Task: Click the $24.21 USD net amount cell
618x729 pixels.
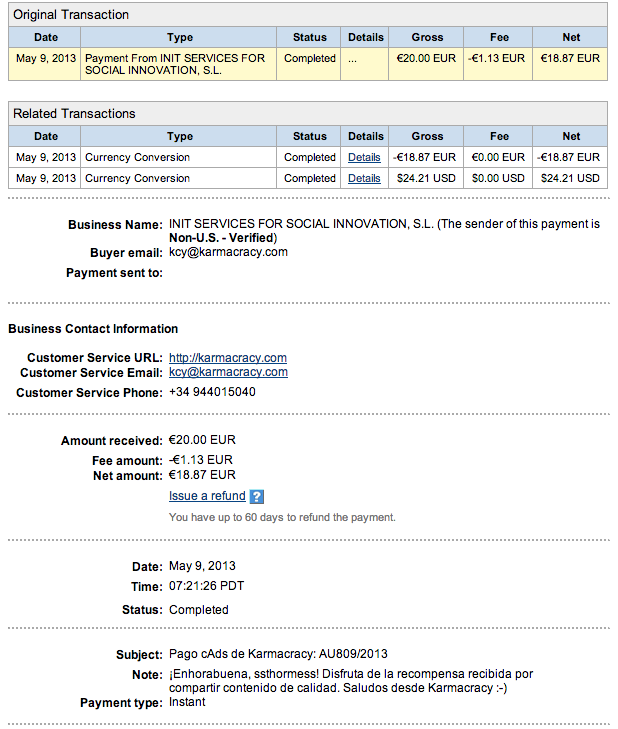Action: [x=570, y=179]
